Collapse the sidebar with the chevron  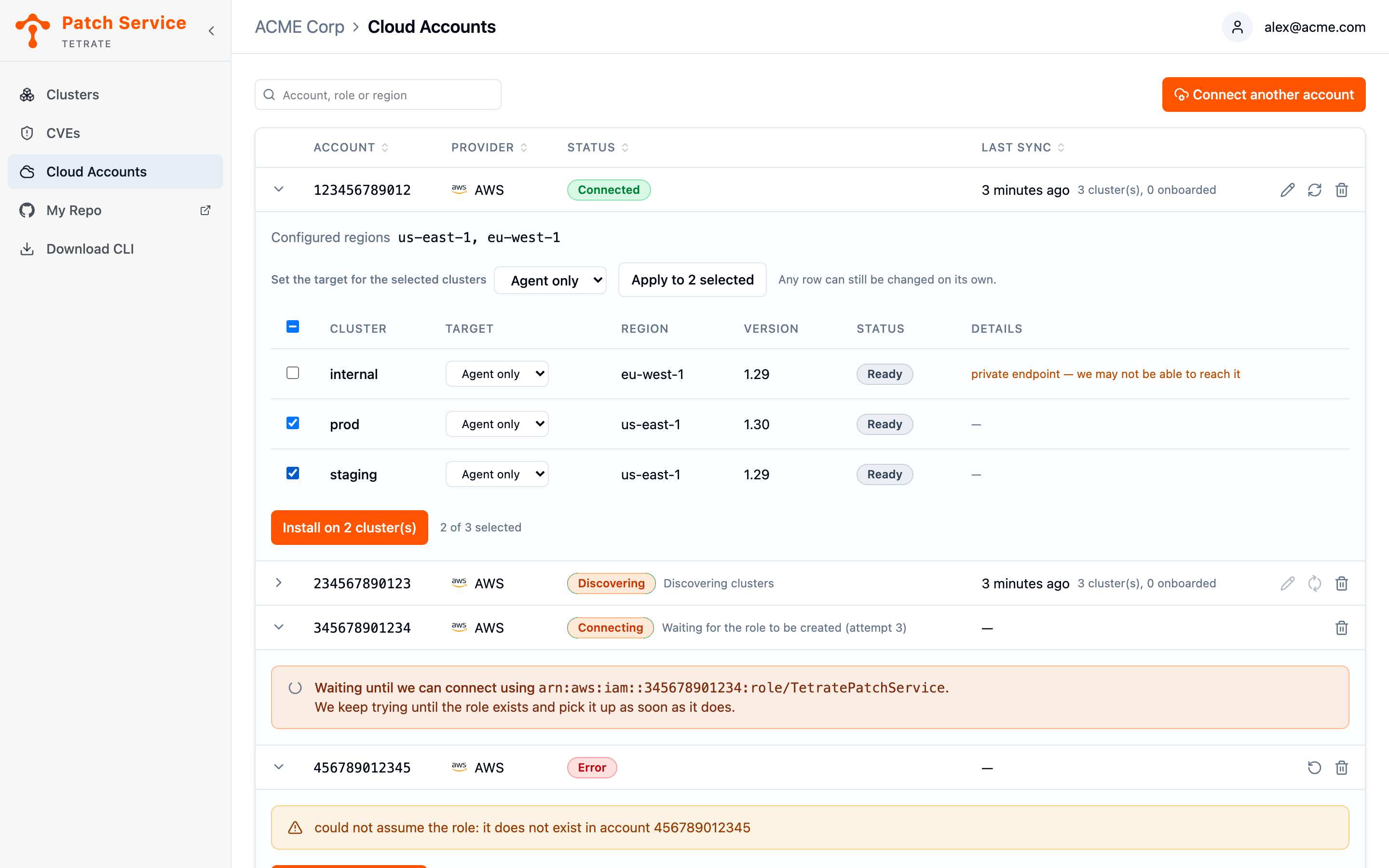211,31
